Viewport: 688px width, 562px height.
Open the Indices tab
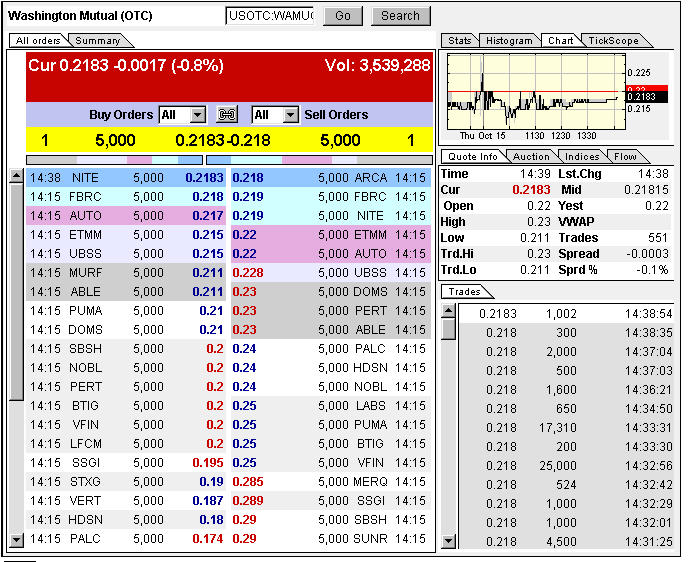pos(582,157)
